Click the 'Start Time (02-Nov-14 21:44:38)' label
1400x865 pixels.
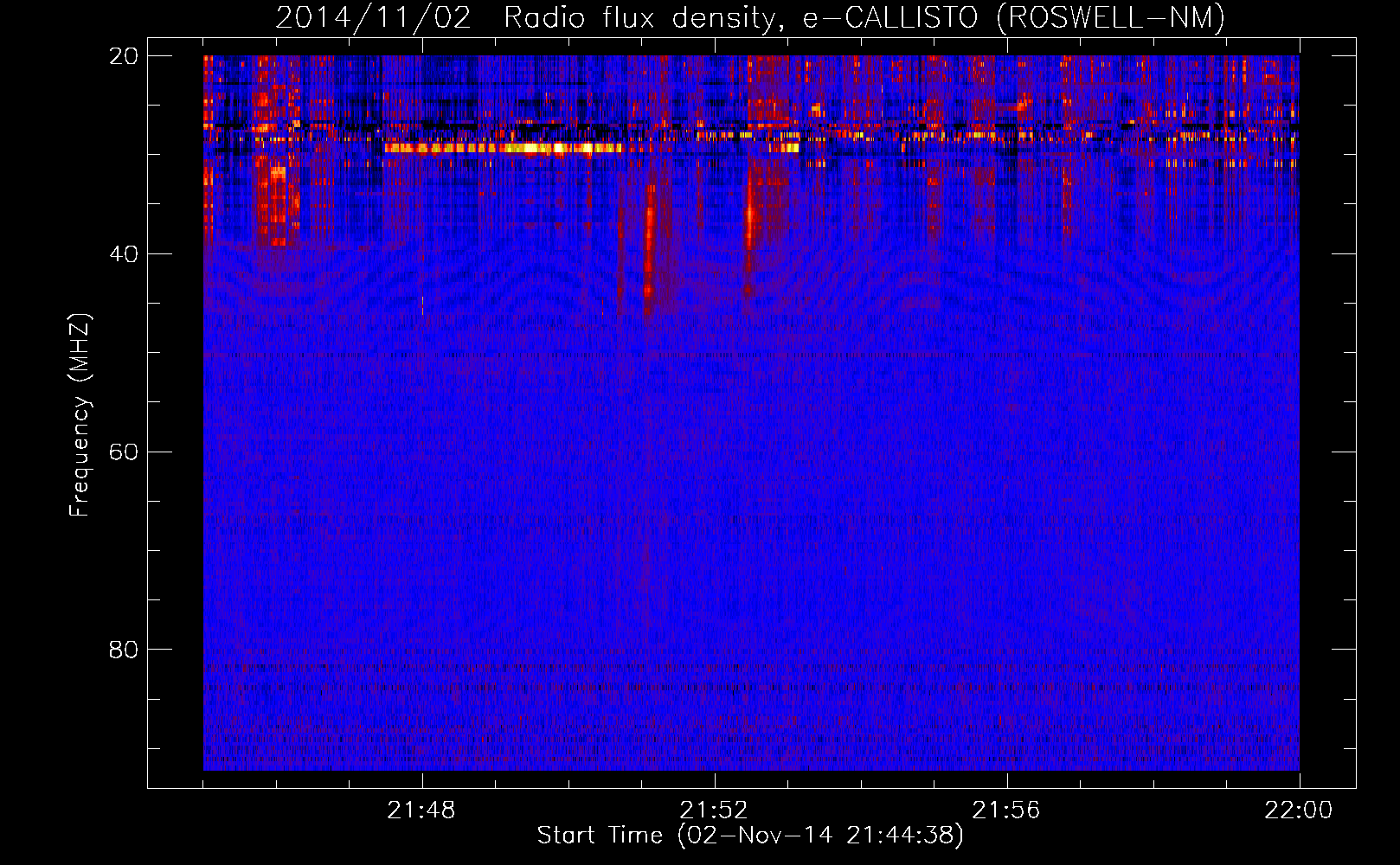coord(750,836)
